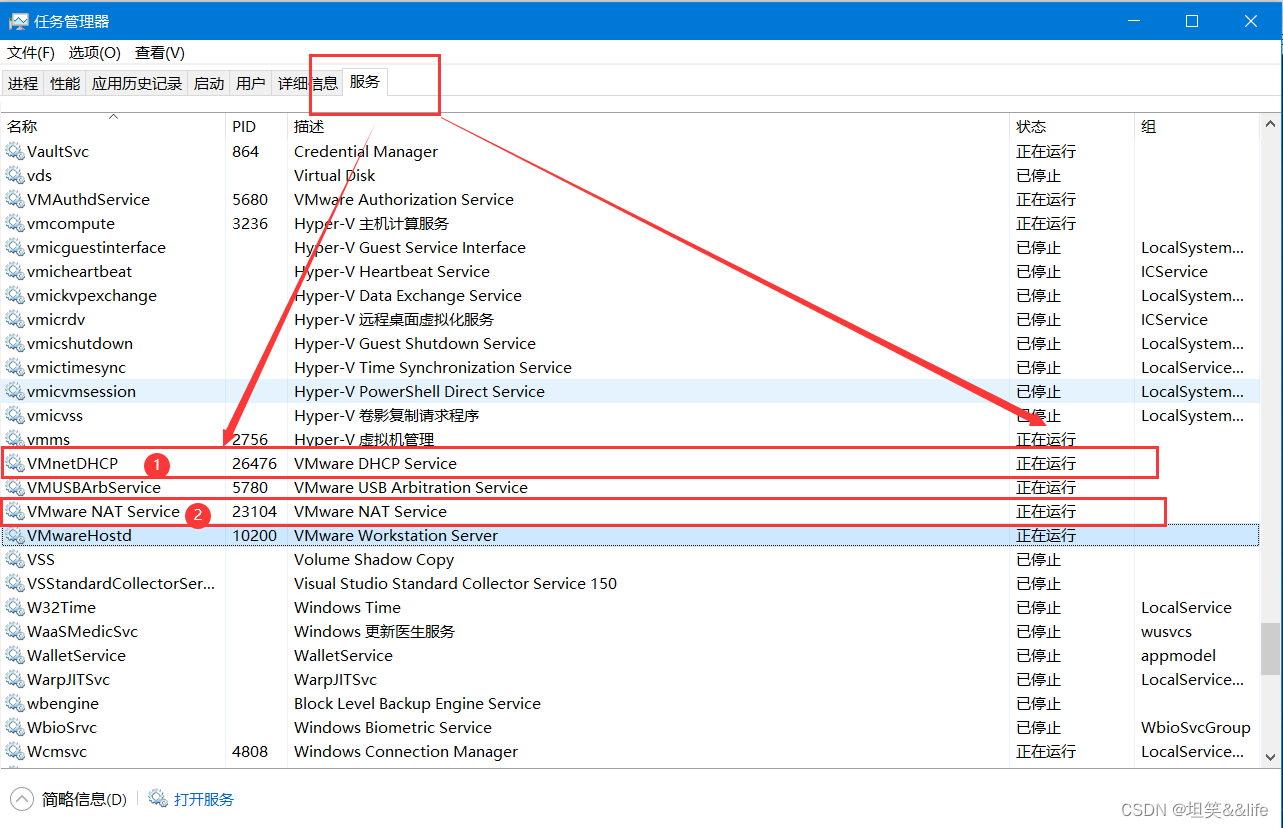Click the vmictimesync gear icon
The width and height of the screenshot is (1283, 828).
click(x=14, y=368)
